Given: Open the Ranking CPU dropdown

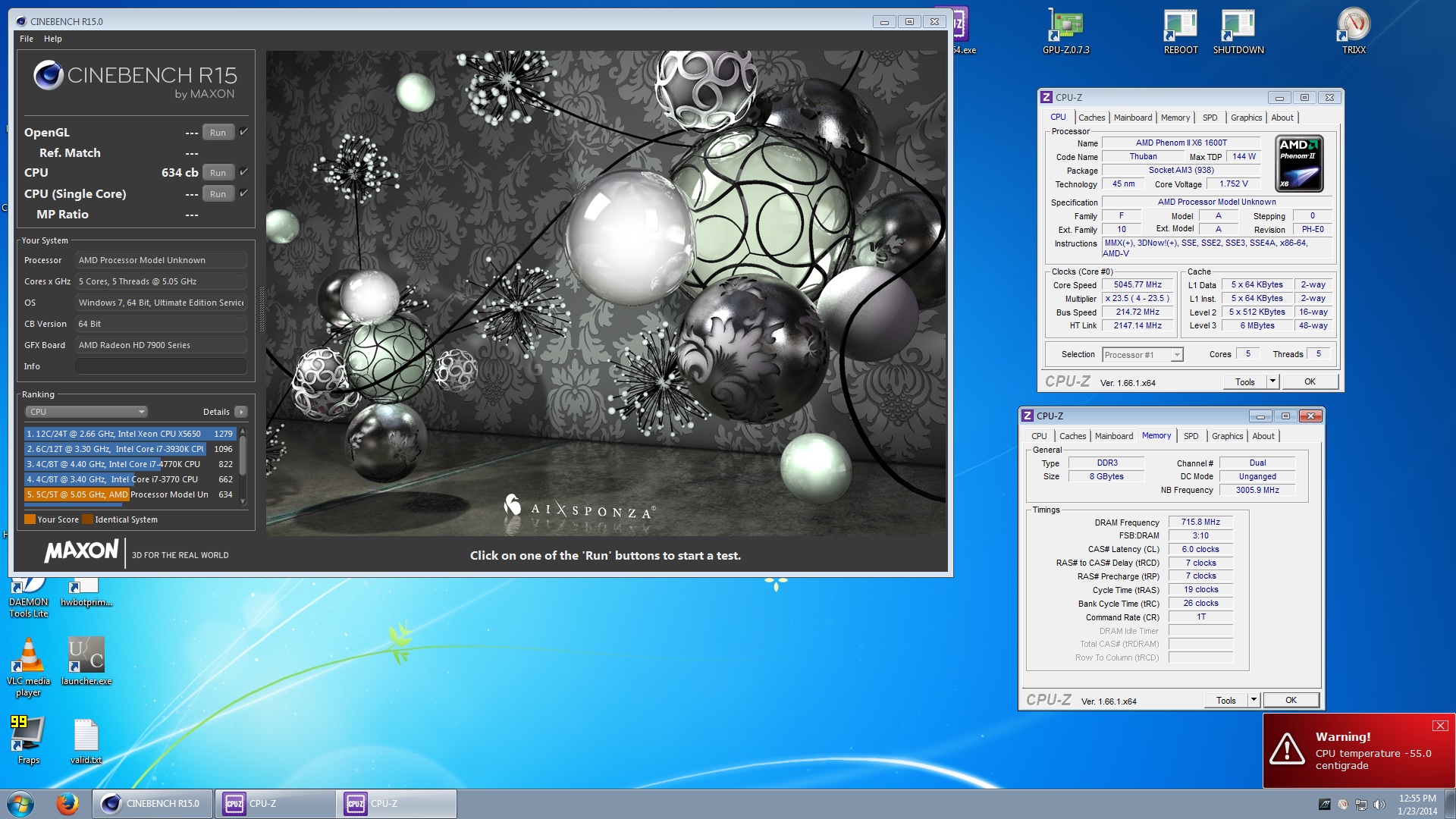Looking at the screenshot, I should [86, 412].
